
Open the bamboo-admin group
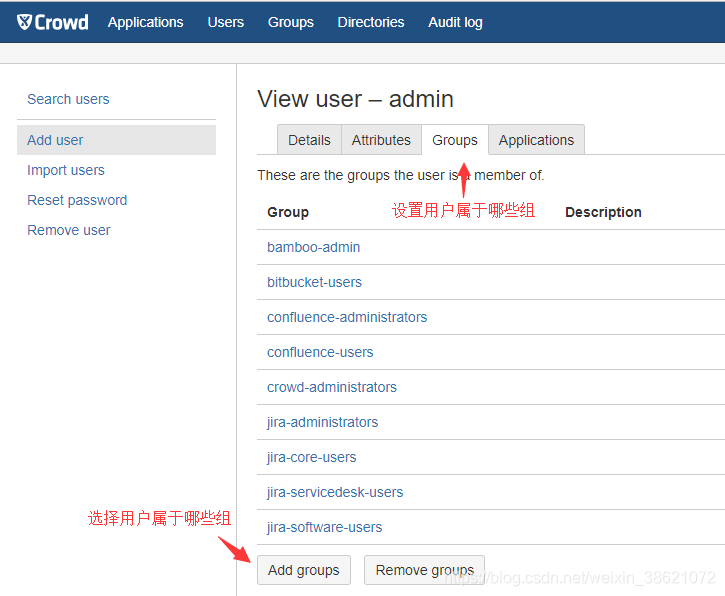[313, 247]
